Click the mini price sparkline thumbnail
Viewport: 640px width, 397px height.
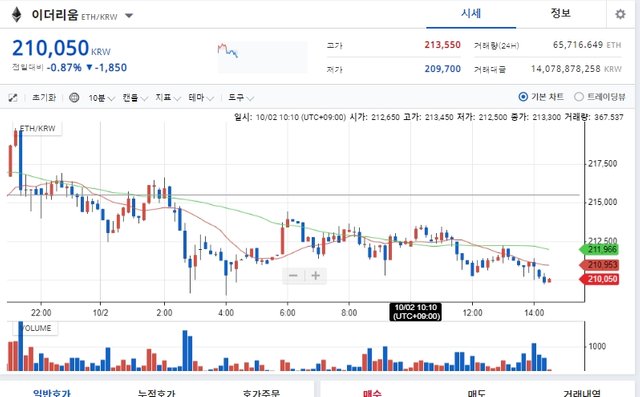262,57
